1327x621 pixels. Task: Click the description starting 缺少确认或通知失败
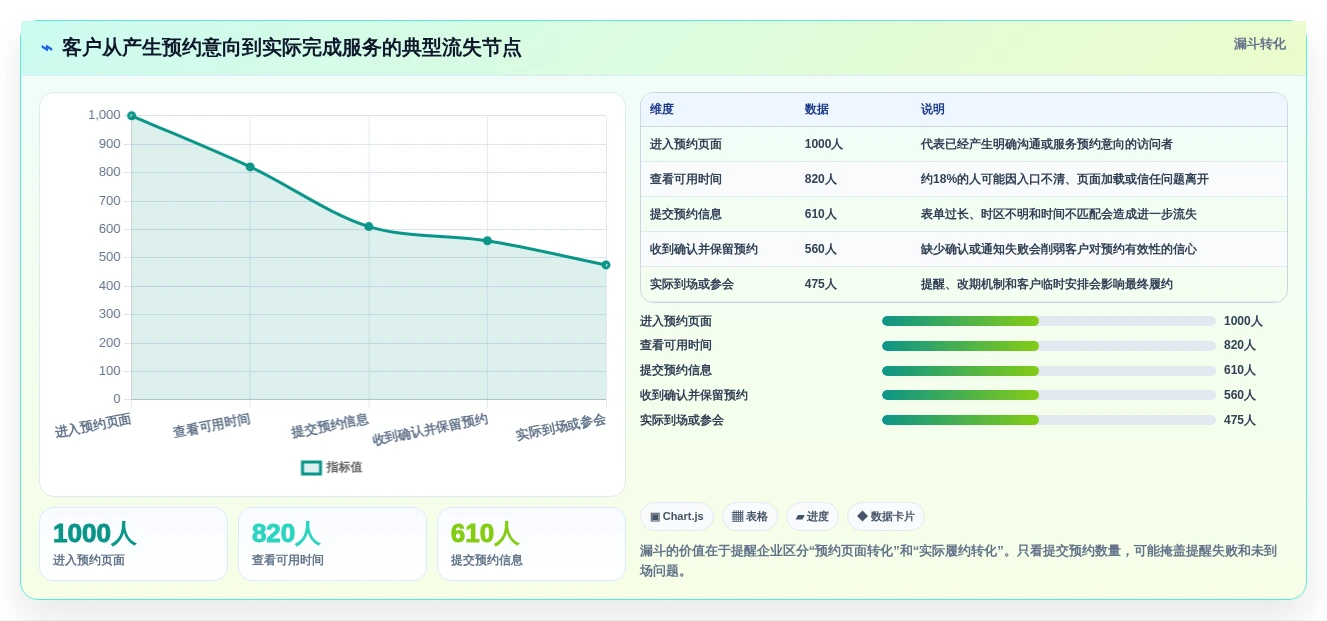coord(1059,250)
